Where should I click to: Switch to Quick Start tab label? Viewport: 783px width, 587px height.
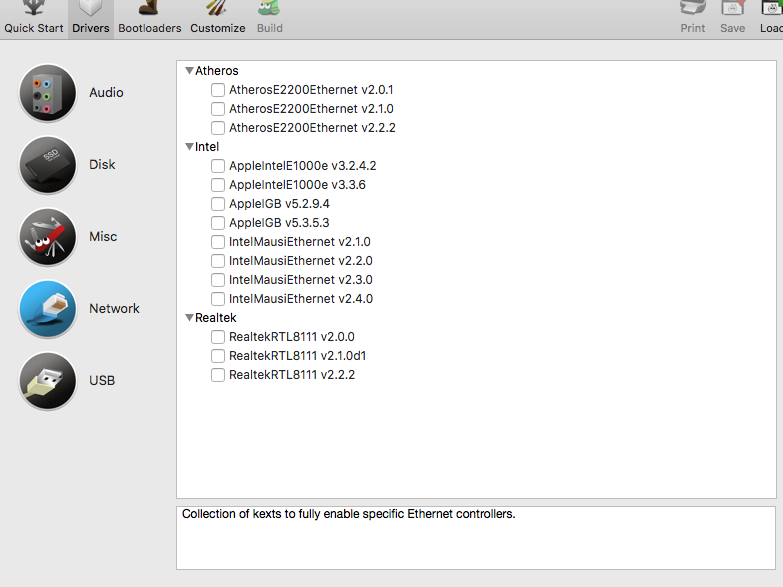point(34,28)
